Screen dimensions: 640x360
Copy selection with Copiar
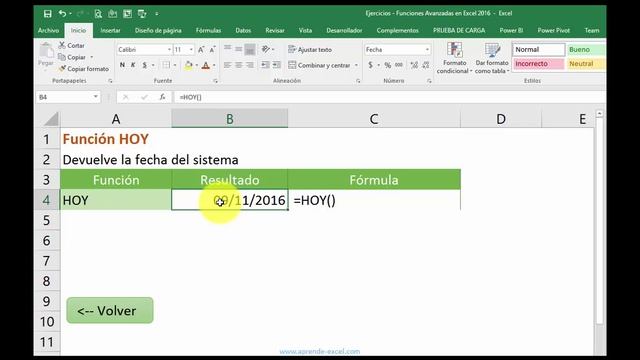72,57
